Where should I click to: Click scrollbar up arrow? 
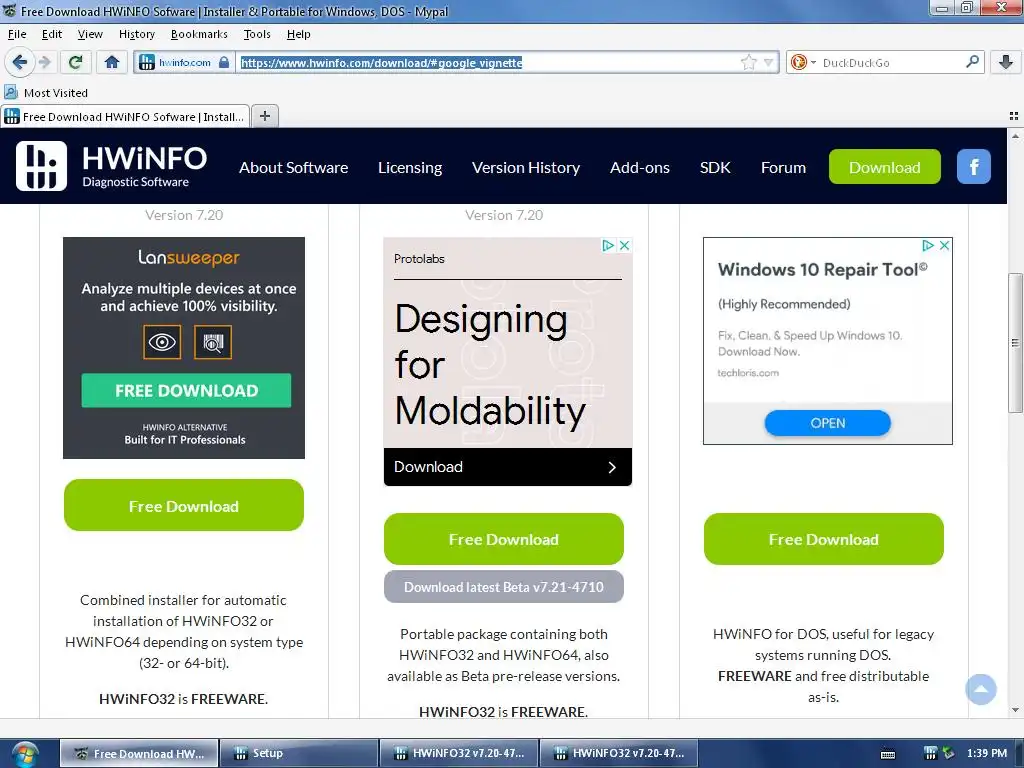click(1015, 136)
